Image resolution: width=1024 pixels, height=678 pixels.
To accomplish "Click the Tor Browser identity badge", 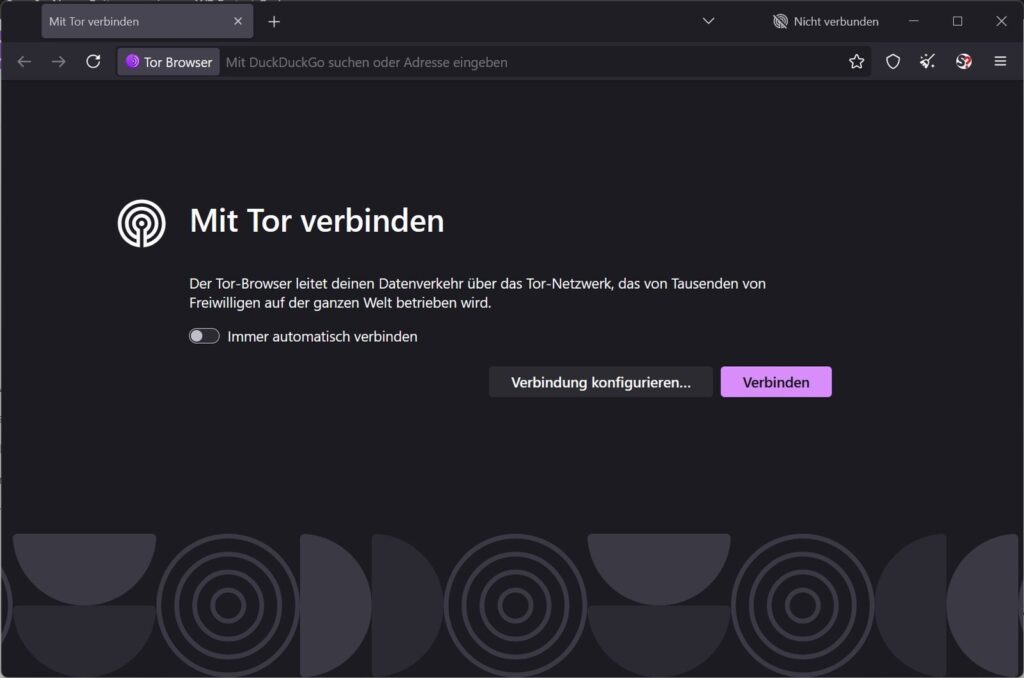I will pos(168,62).
